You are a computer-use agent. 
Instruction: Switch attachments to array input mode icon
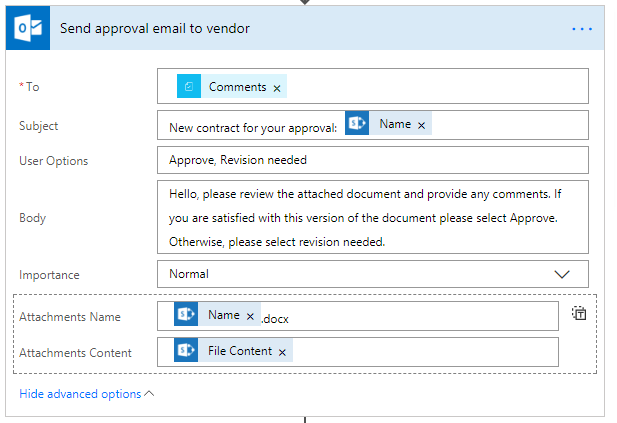click(579, 313)
